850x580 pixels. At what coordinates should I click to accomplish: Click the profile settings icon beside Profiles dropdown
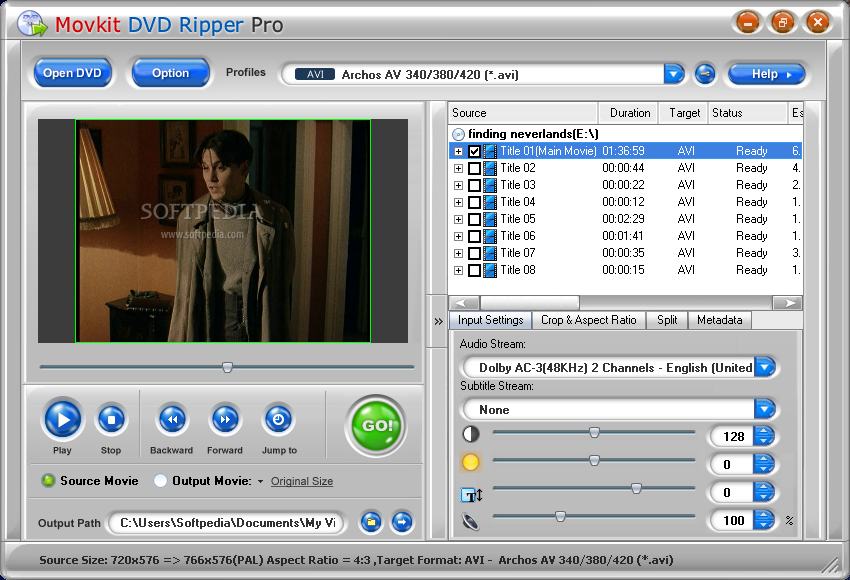click(705, 74)
